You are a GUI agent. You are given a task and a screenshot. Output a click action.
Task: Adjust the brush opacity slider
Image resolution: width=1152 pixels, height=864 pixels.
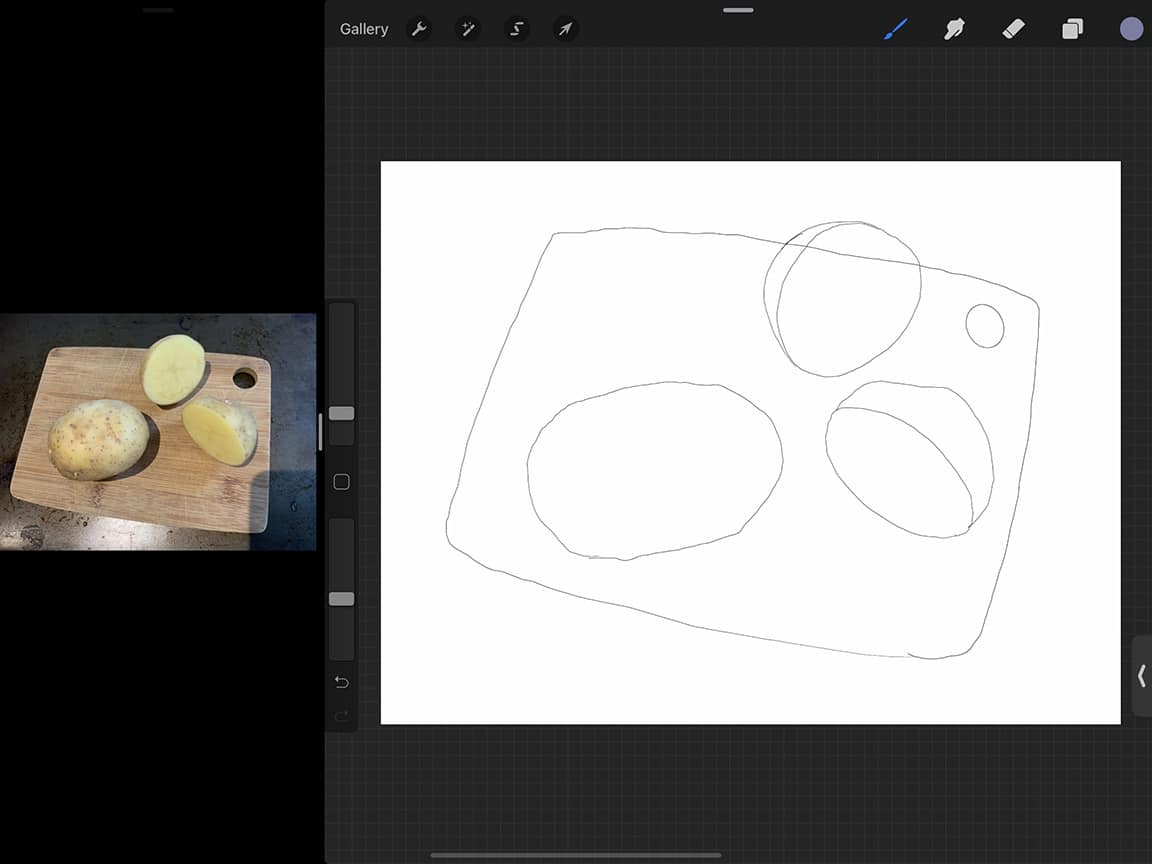pos(341,598)
